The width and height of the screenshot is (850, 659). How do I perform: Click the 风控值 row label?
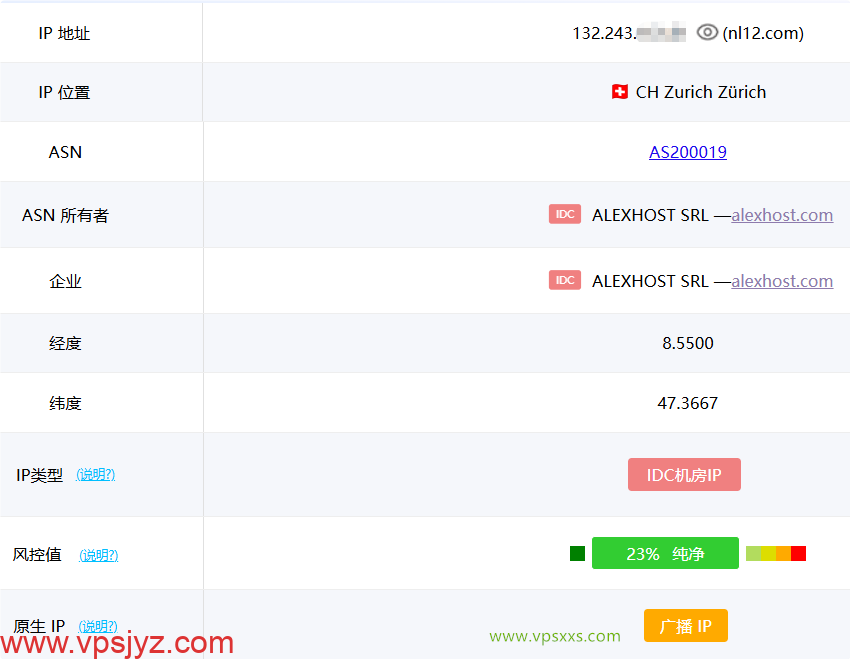click(37, 554)
